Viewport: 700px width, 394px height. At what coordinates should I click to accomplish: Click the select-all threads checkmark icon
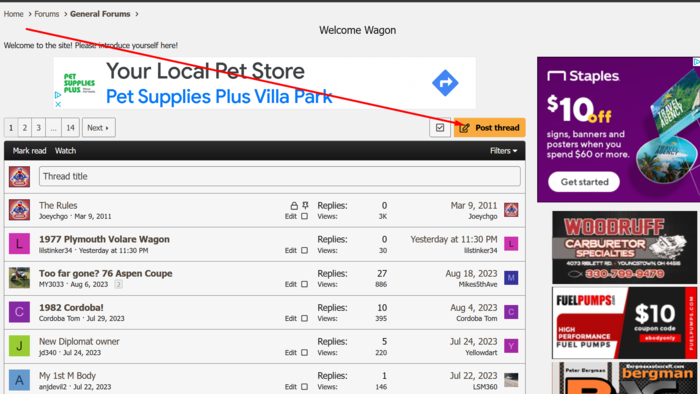pyautogui.click(x=440, y=128)
